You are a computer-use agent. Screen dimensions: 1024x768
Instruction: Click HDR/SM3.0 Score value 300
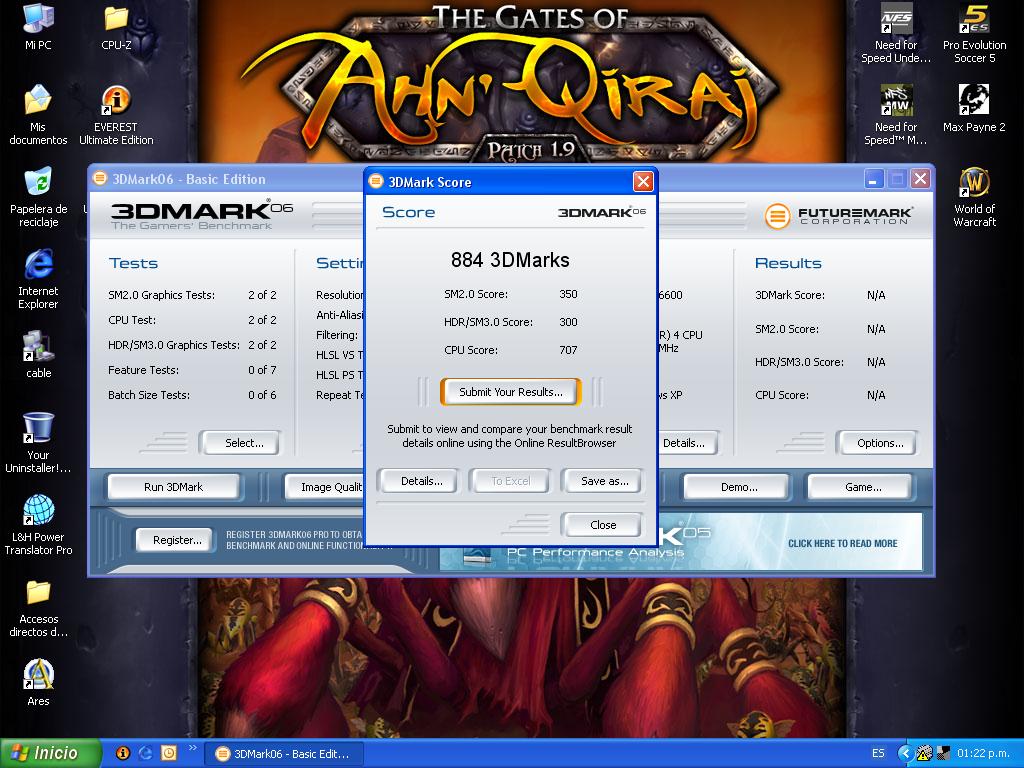click(568, 322)
